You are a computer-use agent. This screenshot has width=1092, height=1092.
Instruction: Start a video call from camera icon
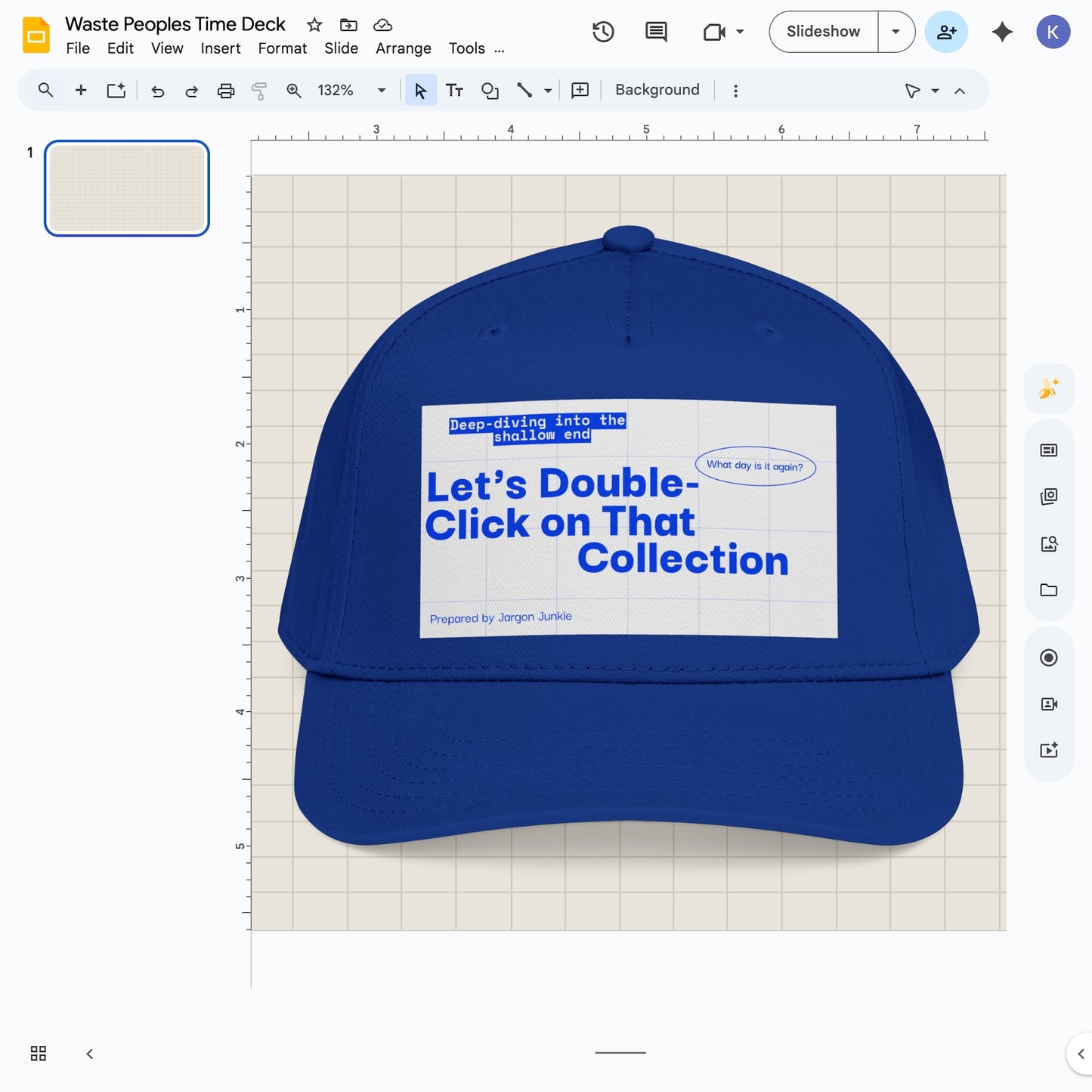click(x=714, y=32)
